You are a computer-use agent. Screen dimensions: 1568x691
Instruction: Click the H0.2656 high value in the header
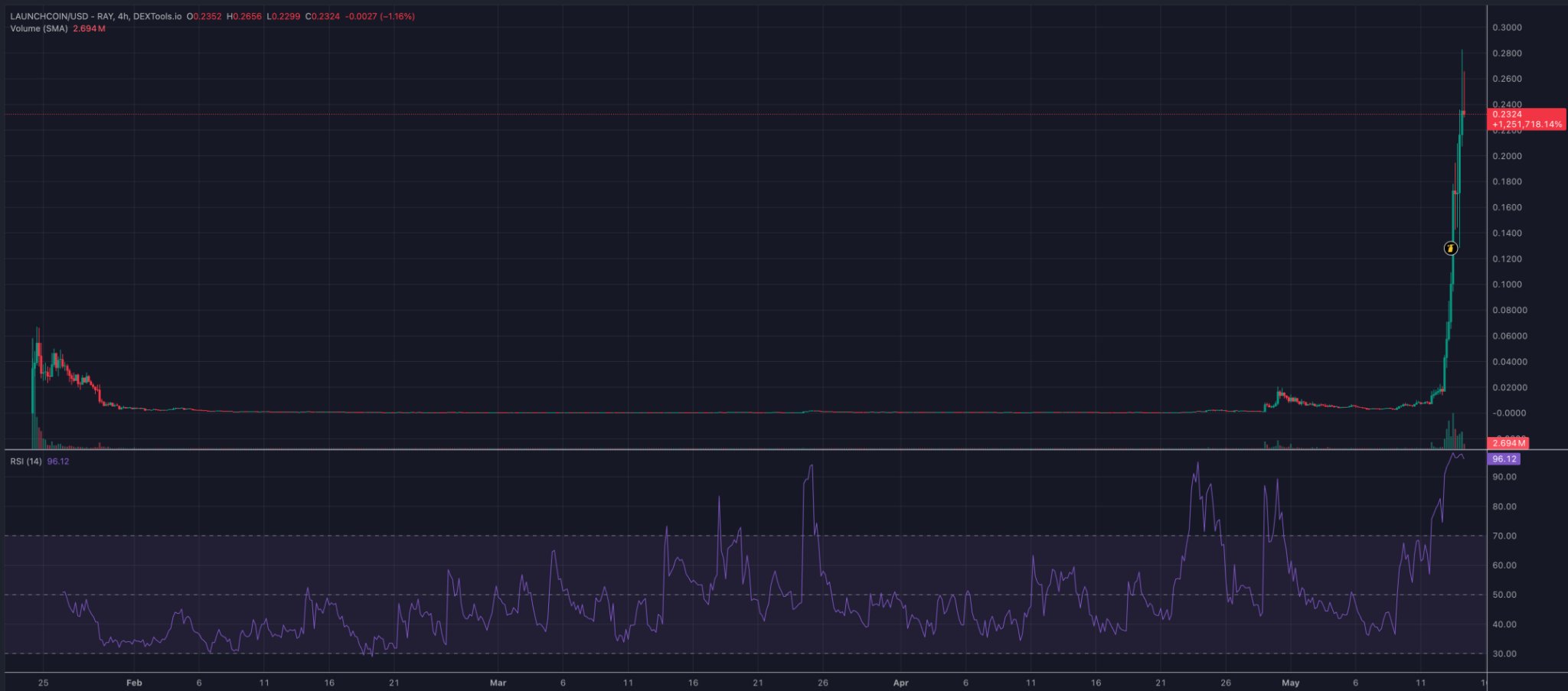(x=243, y=16)
